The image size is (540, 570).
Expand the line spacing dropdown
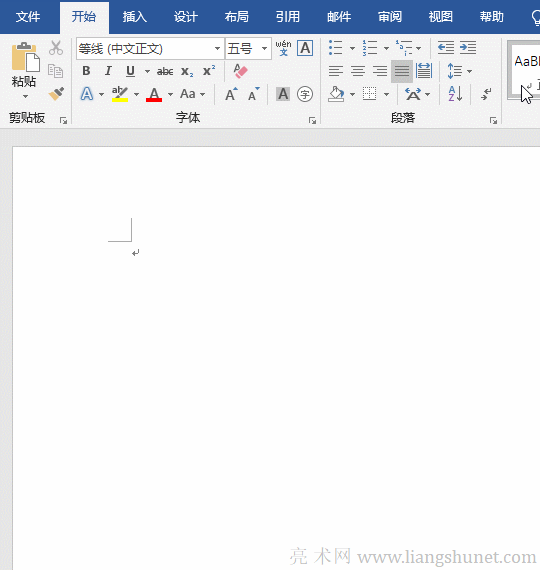pyautogui.click(x=469, y=71)
